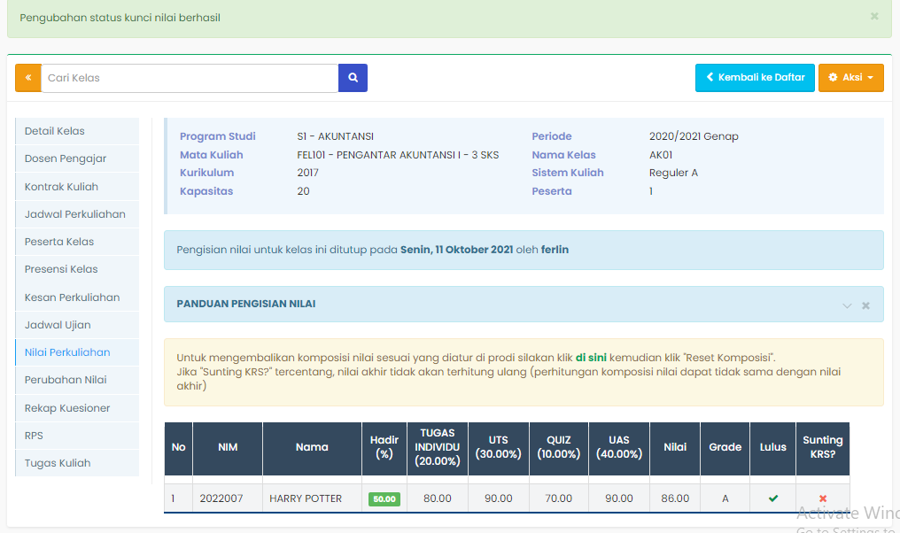This screenshot has width=900, height=533.
Task: Dismiss the green success notification
Action: (874, 17)
